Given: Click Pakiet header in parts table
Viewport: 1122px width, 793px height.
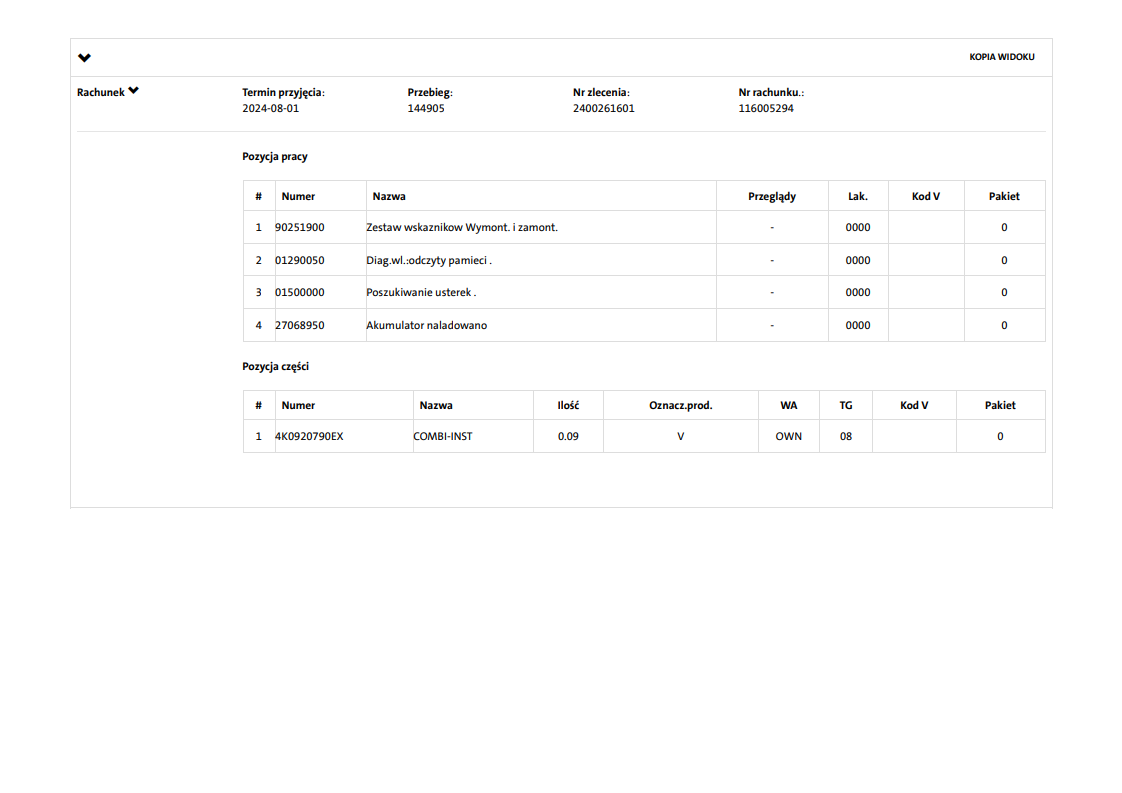Looking at the screenshot, I should (1000, 406).
